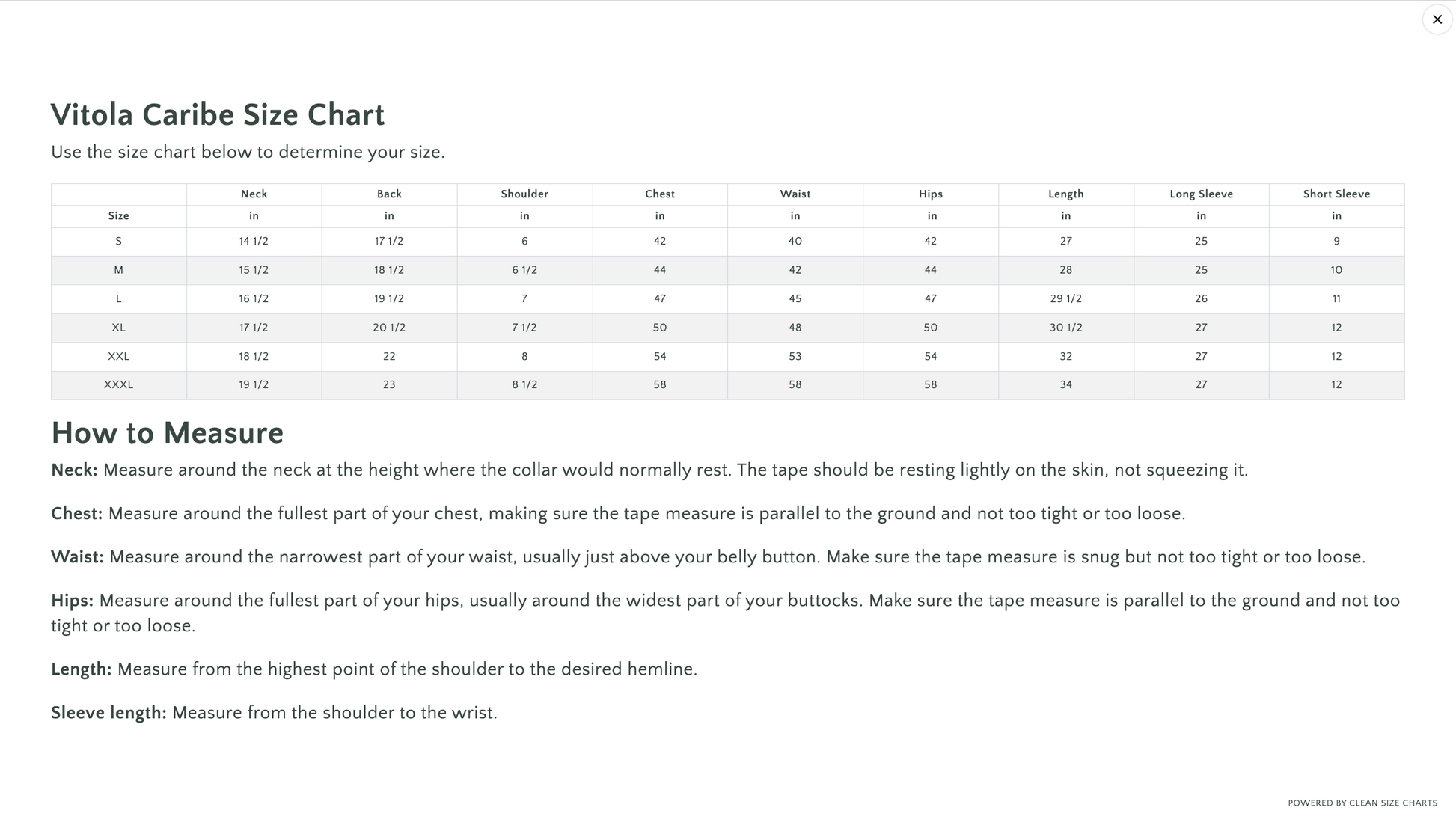Click the Length value 29 1/2 for size L
The image size is (1456, 825).
coord(1065,298)
